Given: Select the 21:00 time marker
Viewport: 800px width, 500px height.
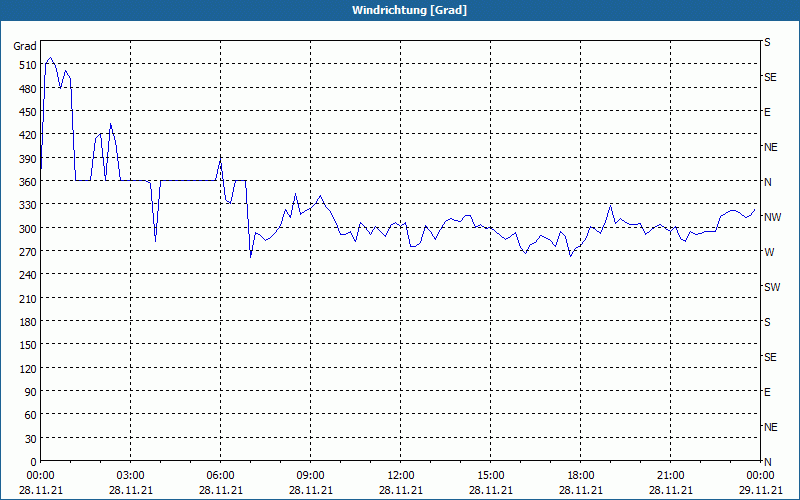Looking at the screenshot, I should pos(671,475).
